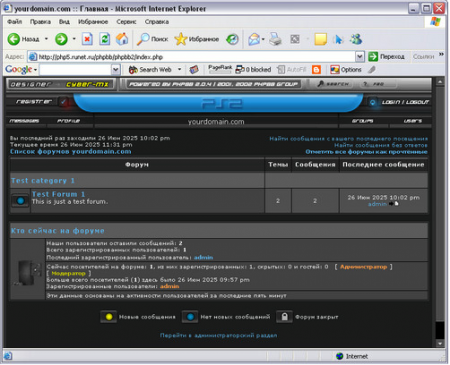Click Найти сообщения без ответов link
Viewport: 450px width, 365px height.
pyautogui.click(x=381, y=145)
